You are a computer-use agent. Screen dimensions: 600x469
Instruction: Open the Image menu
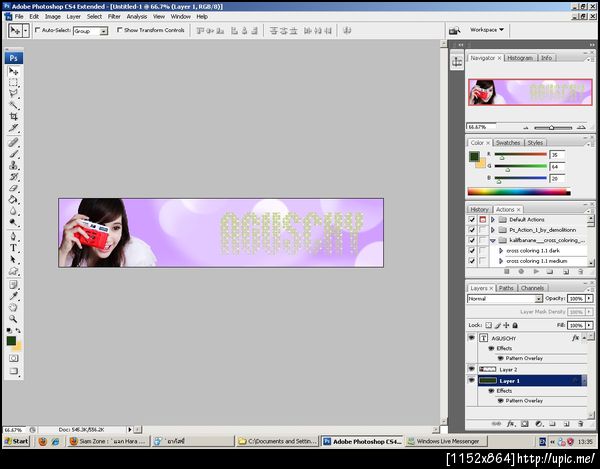tap(53, 16)
